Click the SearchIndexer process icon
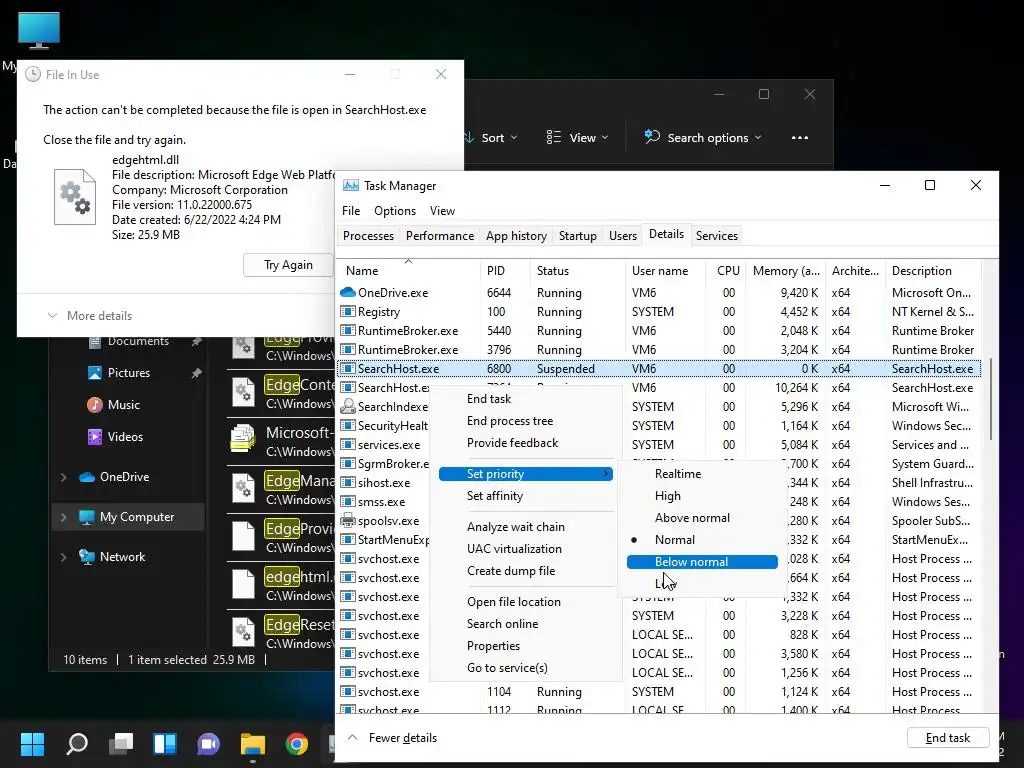The width and height of the screenshot is (1024, 768). pyautogui.click(x=347, y=406)
